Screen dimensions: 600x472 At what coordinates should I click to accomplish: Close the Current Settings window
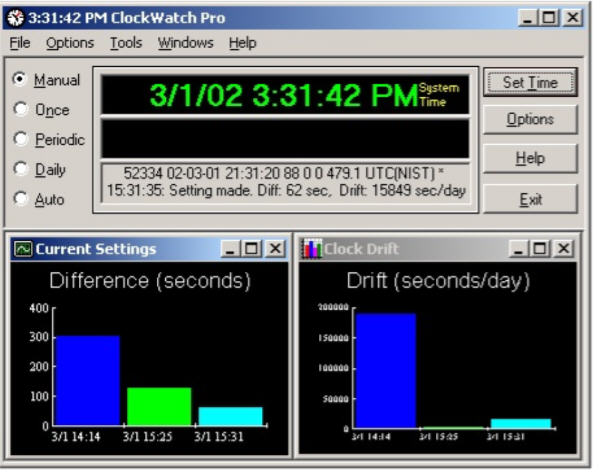(x=275, y=249)
